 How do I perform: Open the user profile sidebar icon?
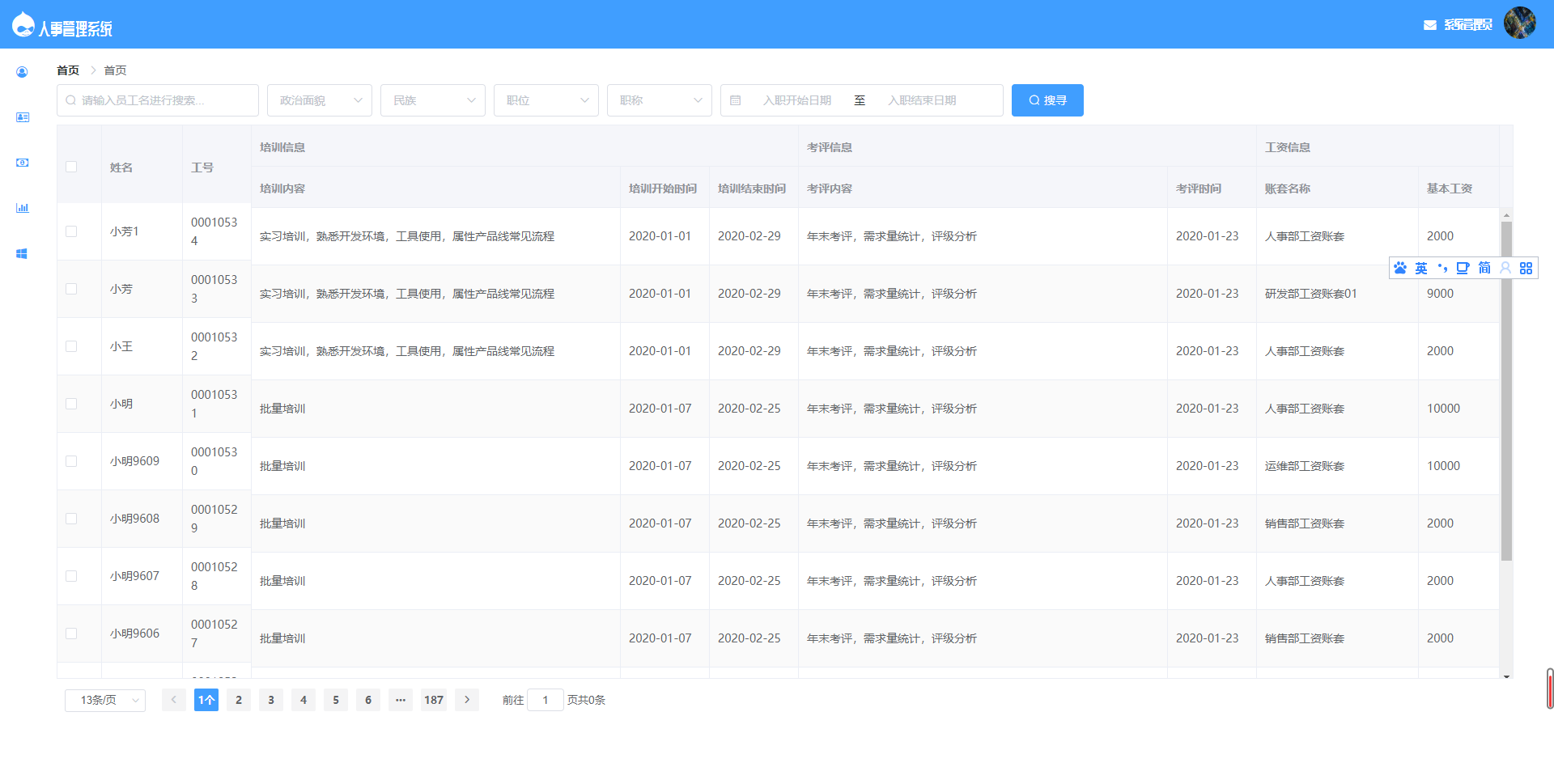click(22, 72)
